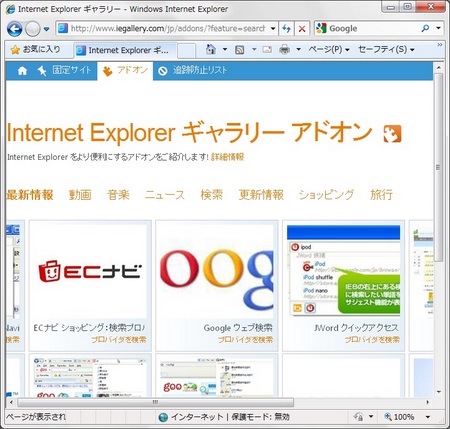Click the gallery home icon
The width and height of the screenshot is (450, 429).
click(22, 71)
